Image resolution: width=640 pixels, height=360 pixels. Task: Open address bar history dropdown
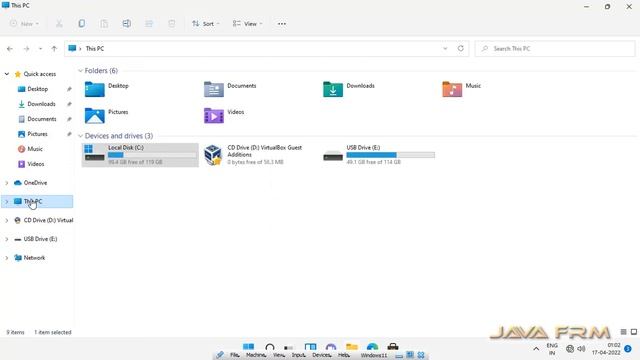[445, 48]
